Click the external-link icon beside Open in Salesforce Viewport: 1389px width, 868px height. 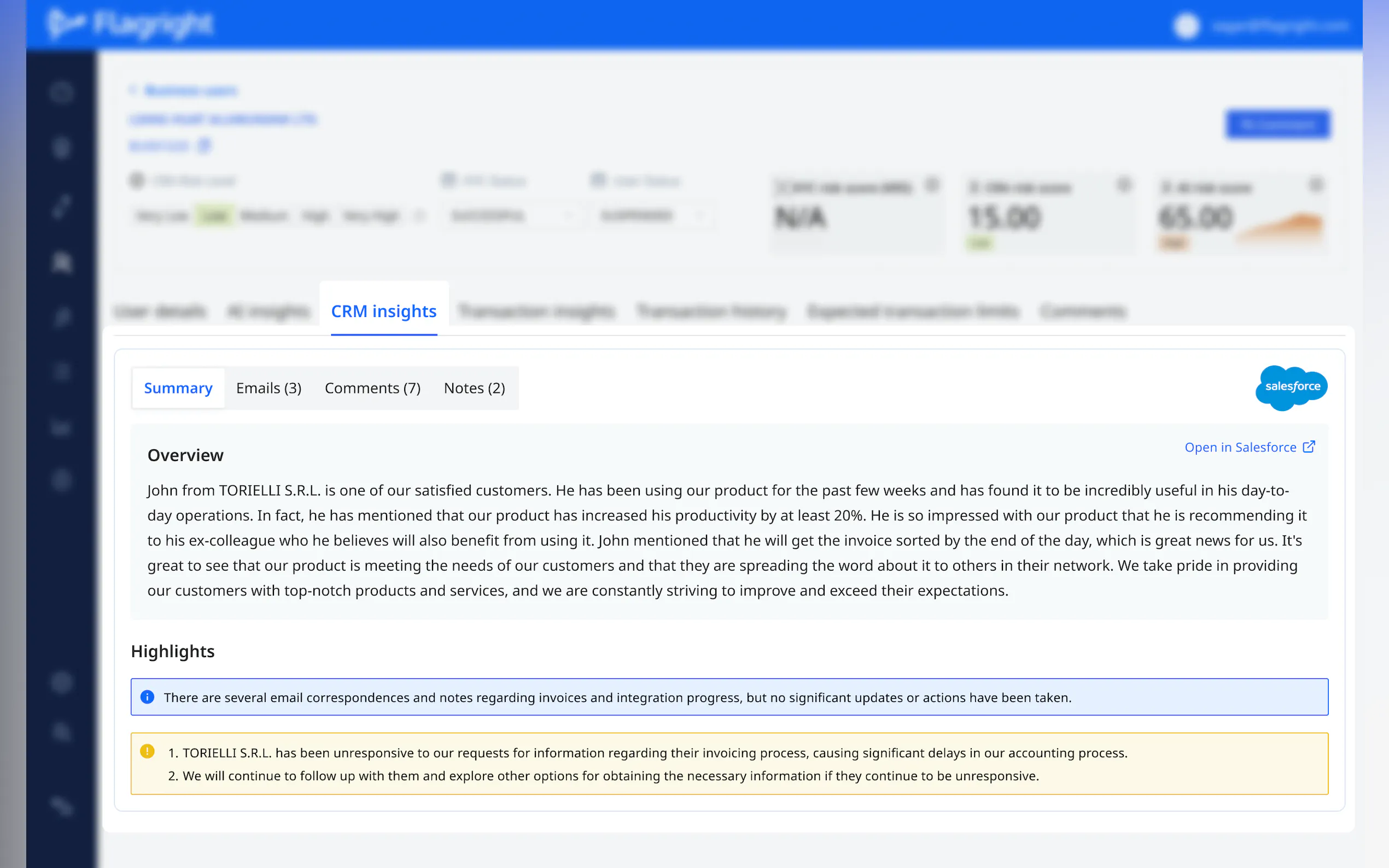pyautogui.click(x=1309, y=447)
